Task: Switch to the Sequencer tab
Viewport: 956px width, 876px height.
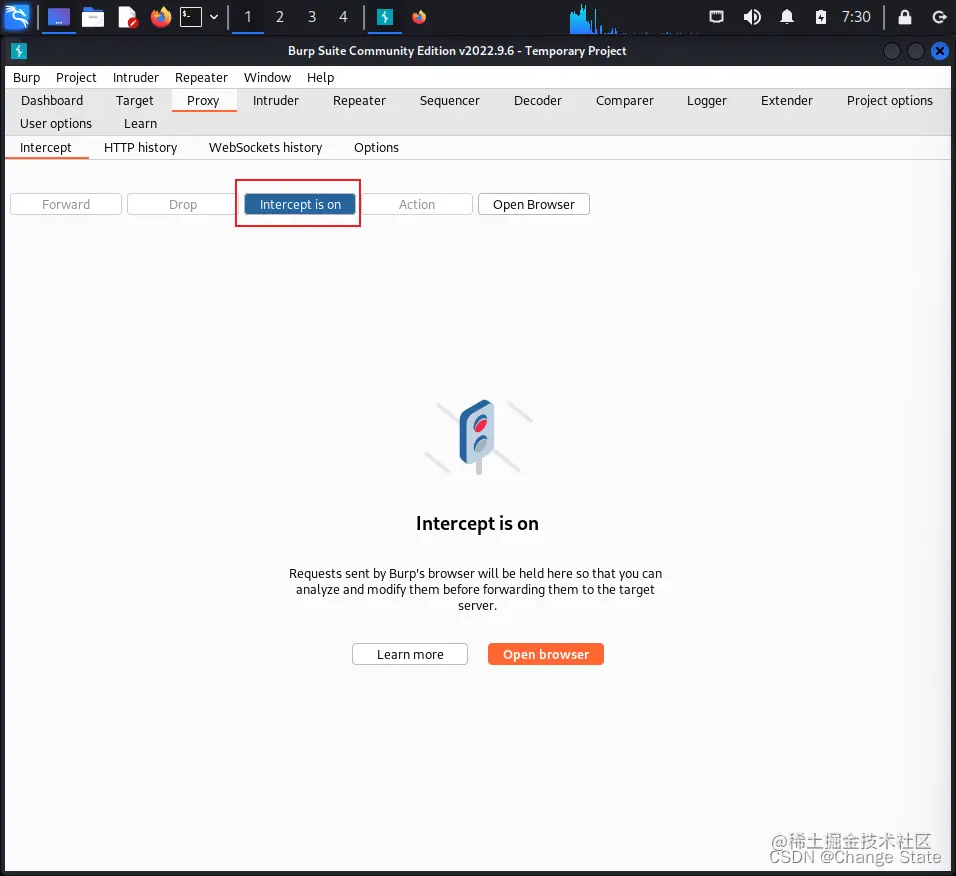Action: coord(449,101)
